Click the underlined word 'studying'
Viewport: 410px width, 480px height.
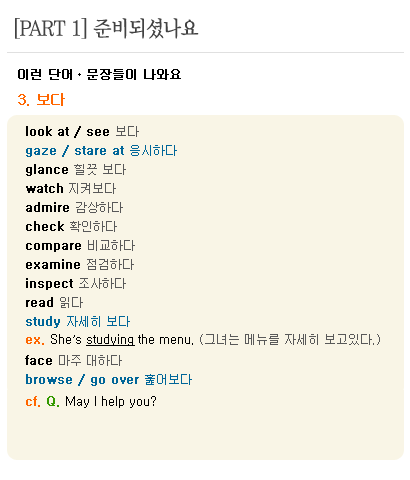pos(110,340)
